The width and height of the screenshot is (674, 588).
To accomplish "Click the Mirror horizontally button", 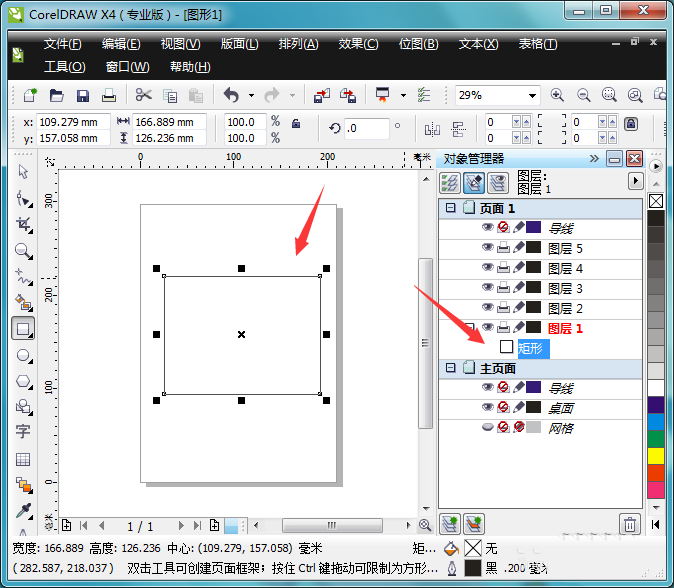I will (x=432, y=129).
